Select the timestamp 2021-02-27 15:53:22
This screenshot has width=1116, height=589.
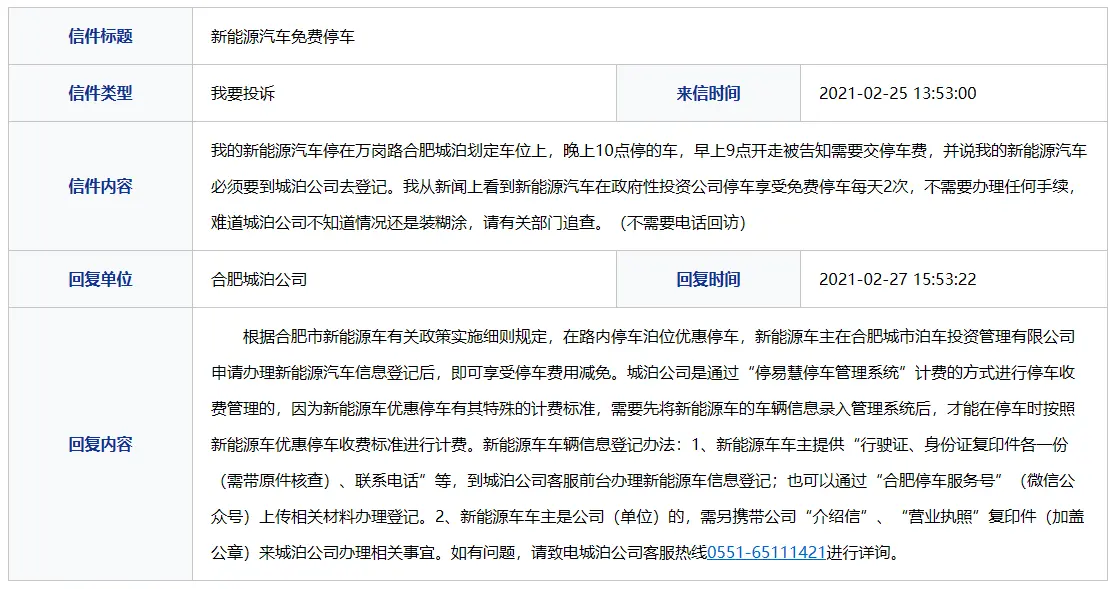coord(897,280)
